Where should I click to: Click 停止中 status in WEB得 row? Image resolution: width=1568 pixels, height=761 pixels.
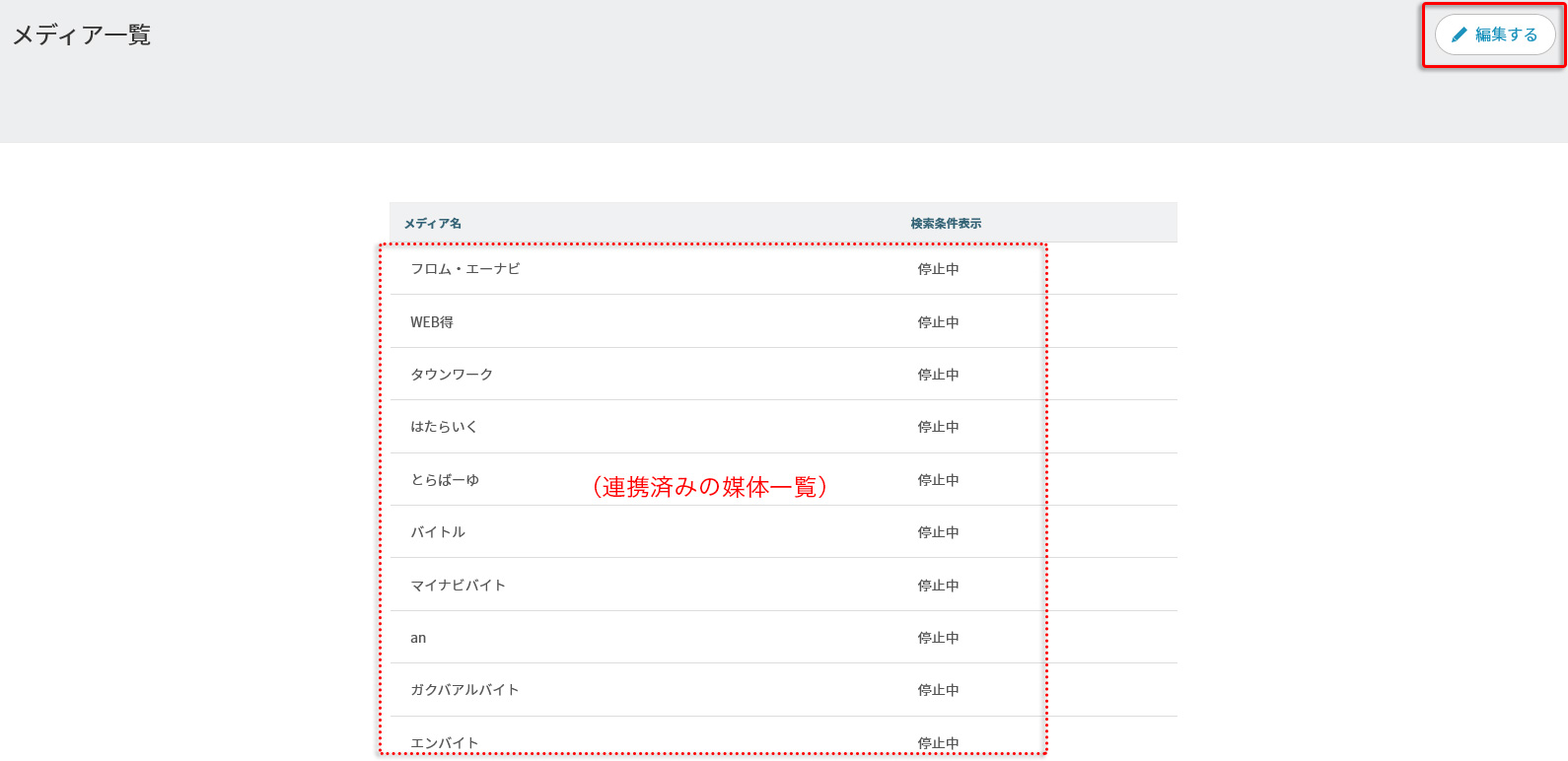click(938, 322)
